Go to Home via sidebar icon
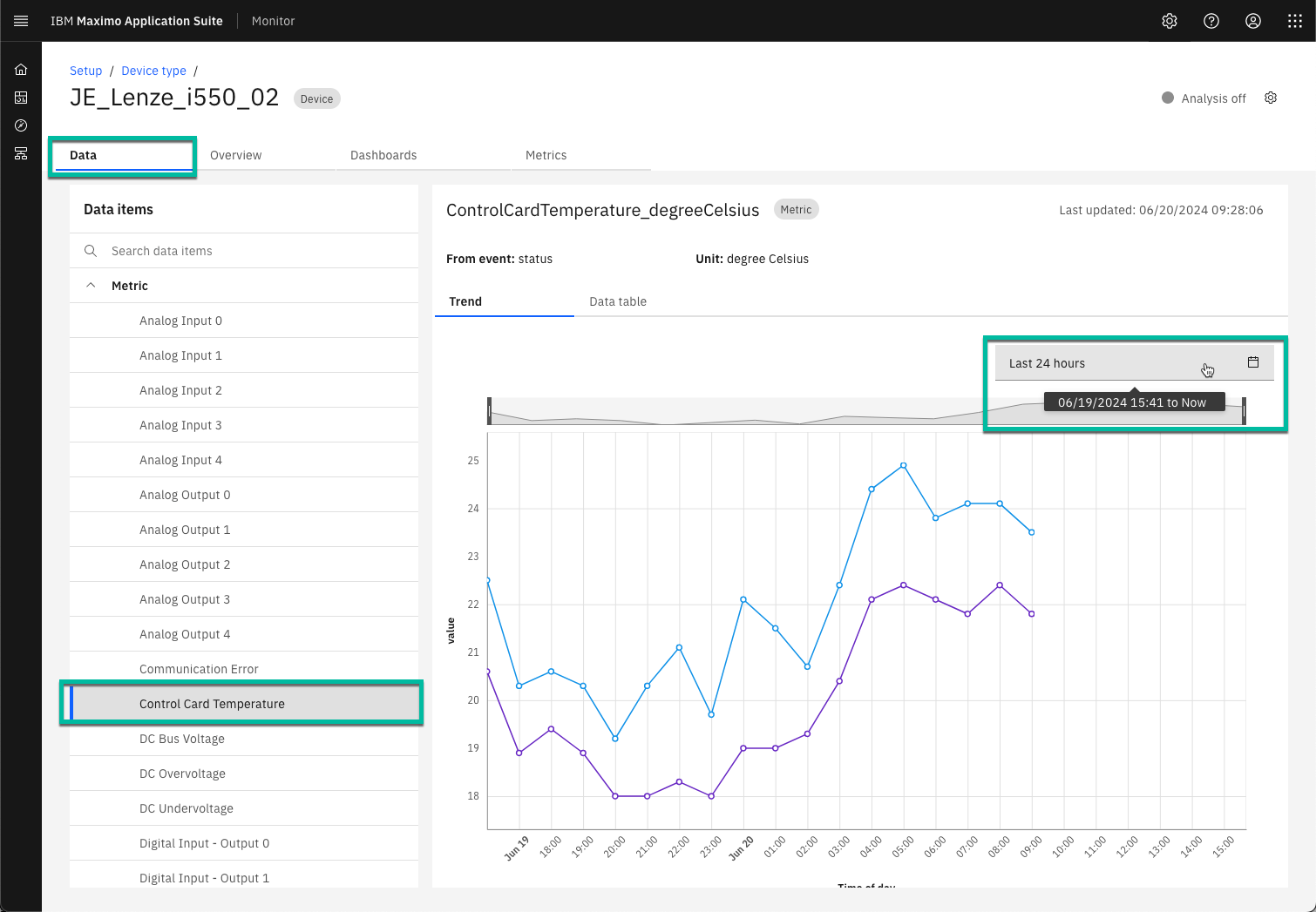Image resolution: width=1316 pixels, height=912 pixels. pyautogui.click(x=21, y=70)
